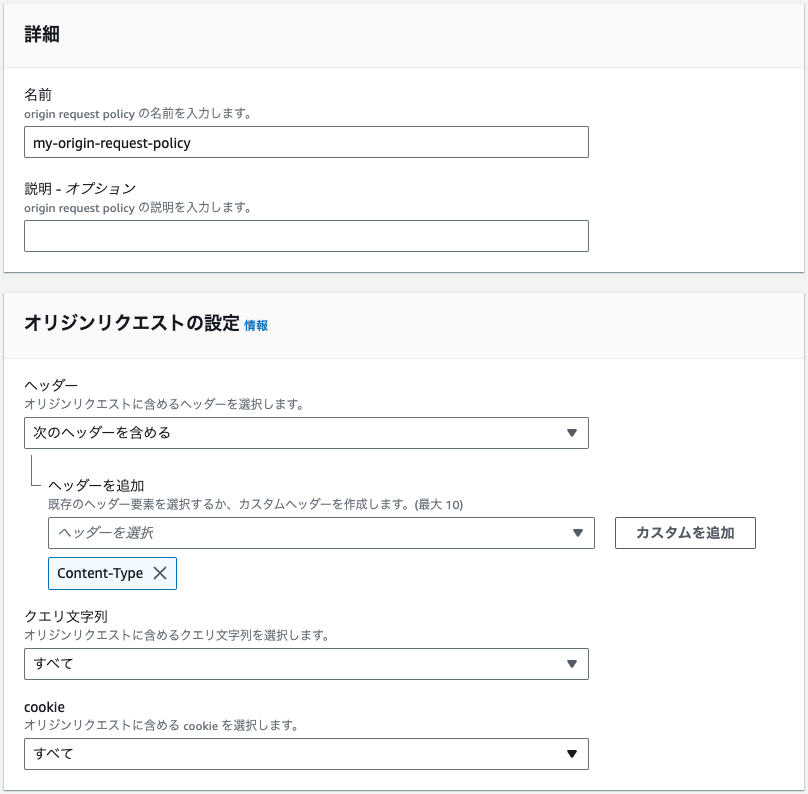Screen dimensions: 808x794
Task: Expand the クエリ文字列 すべて dropdown
Action: [x=306, y=664]
